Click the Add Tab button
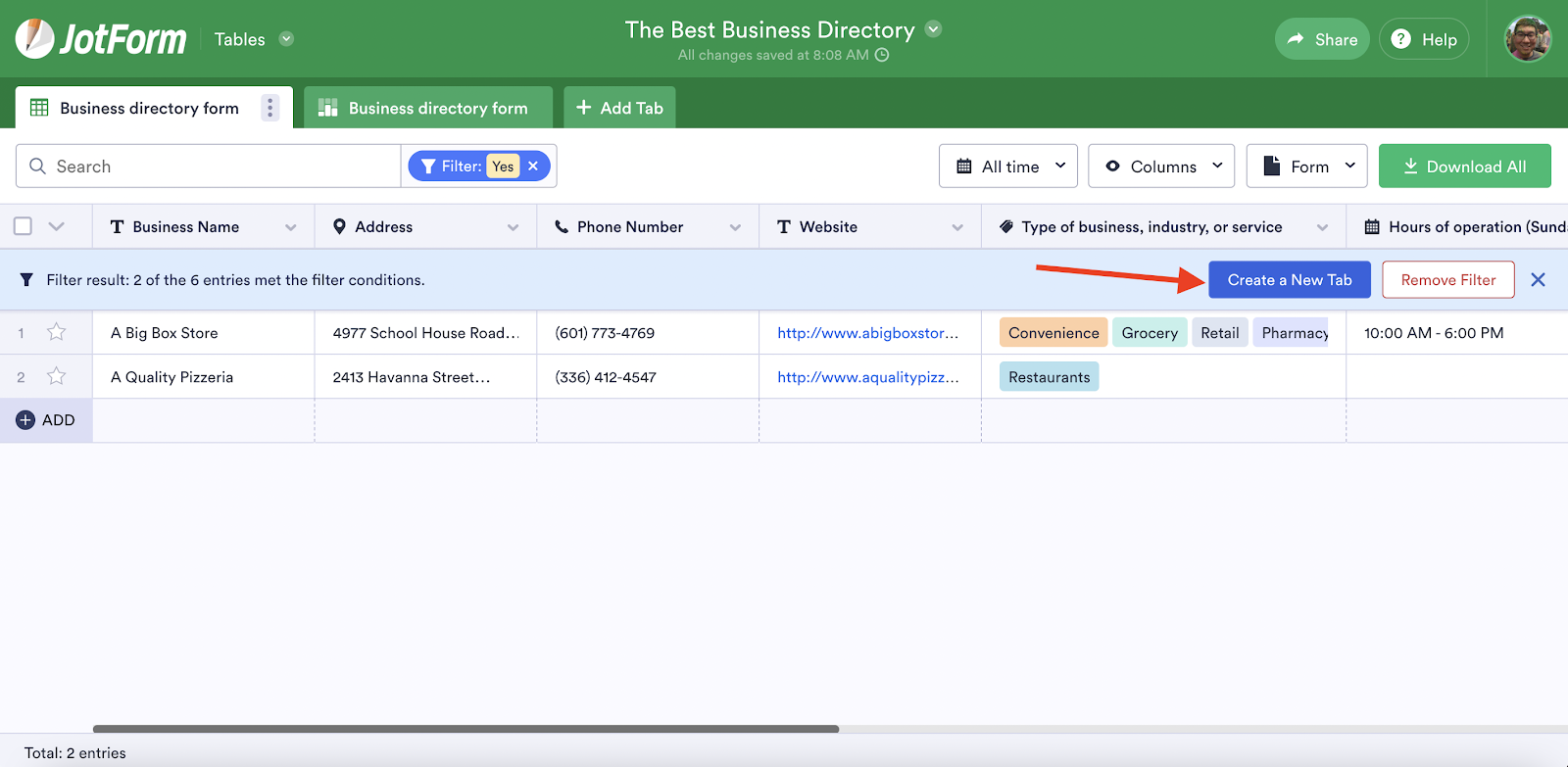The width and height of the screenshot is (1568, 767). (x=619, y=108)
